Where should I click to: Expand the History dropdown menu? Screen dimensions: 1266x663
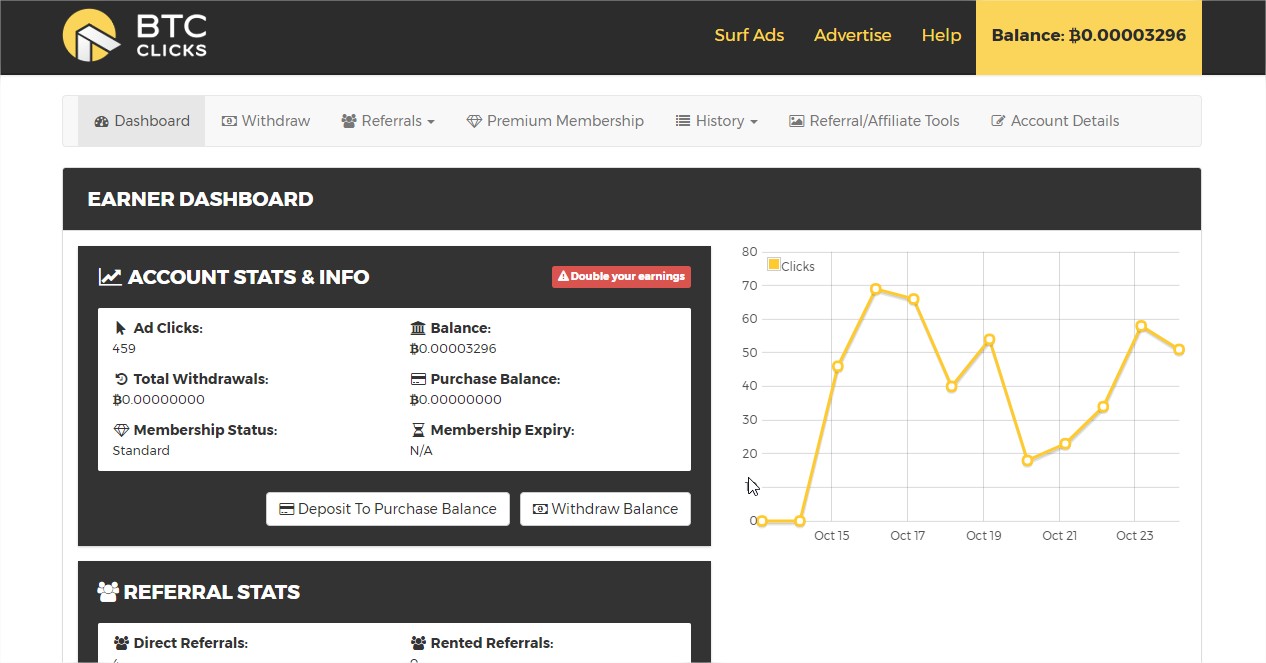tap(717, 121)
